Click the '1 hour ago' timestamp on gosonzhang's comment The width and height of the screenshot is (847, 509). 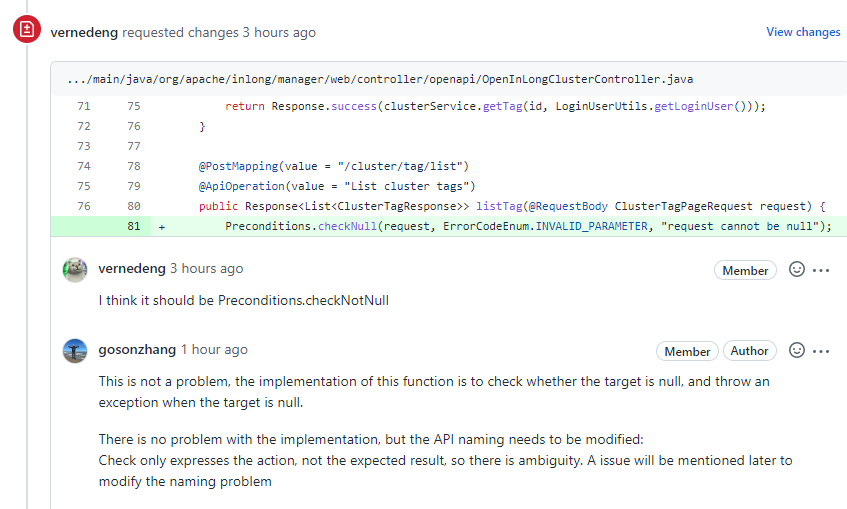[214, 350]
